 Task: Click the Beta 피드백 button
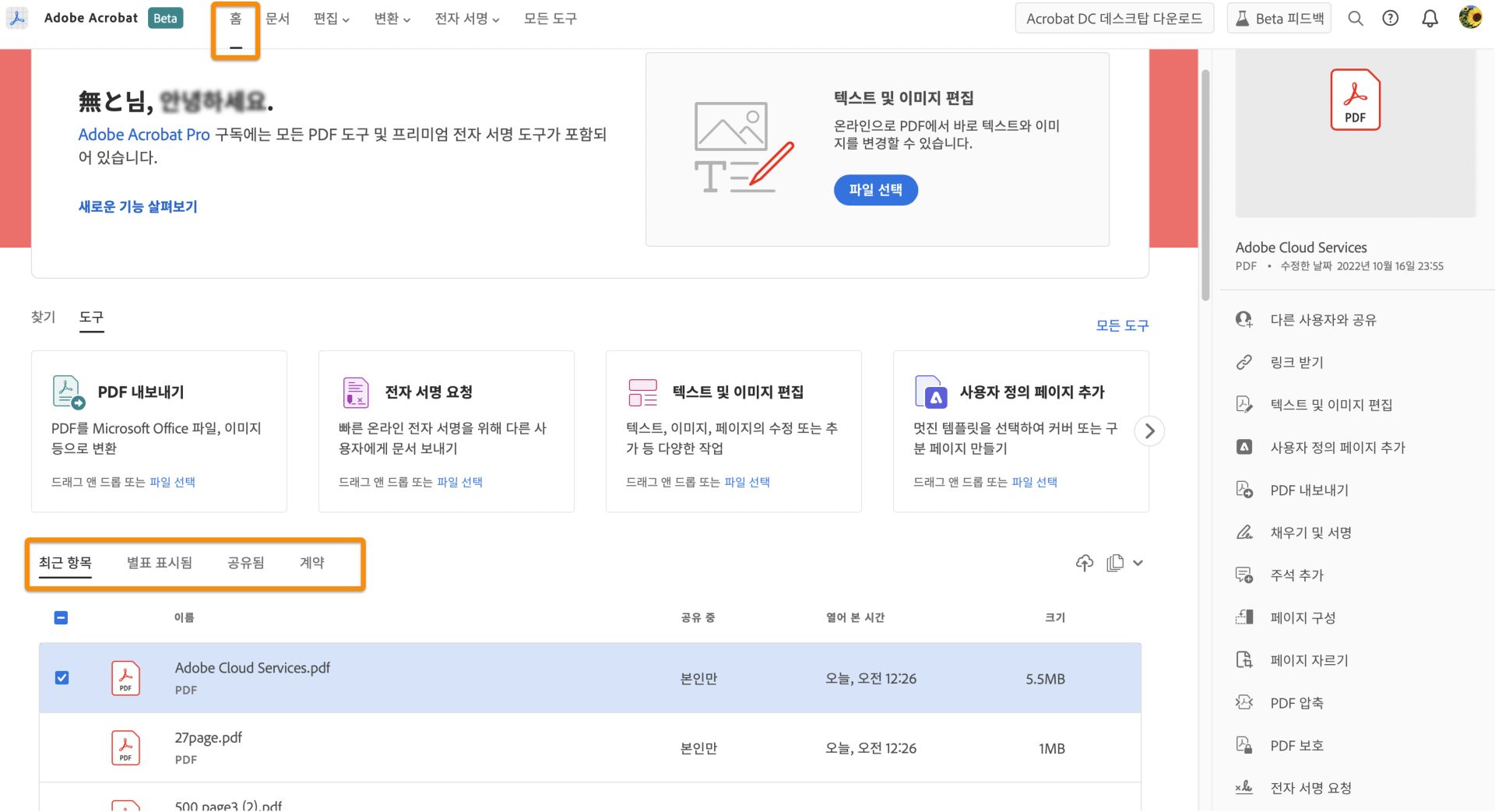[x=1279, y=19]
